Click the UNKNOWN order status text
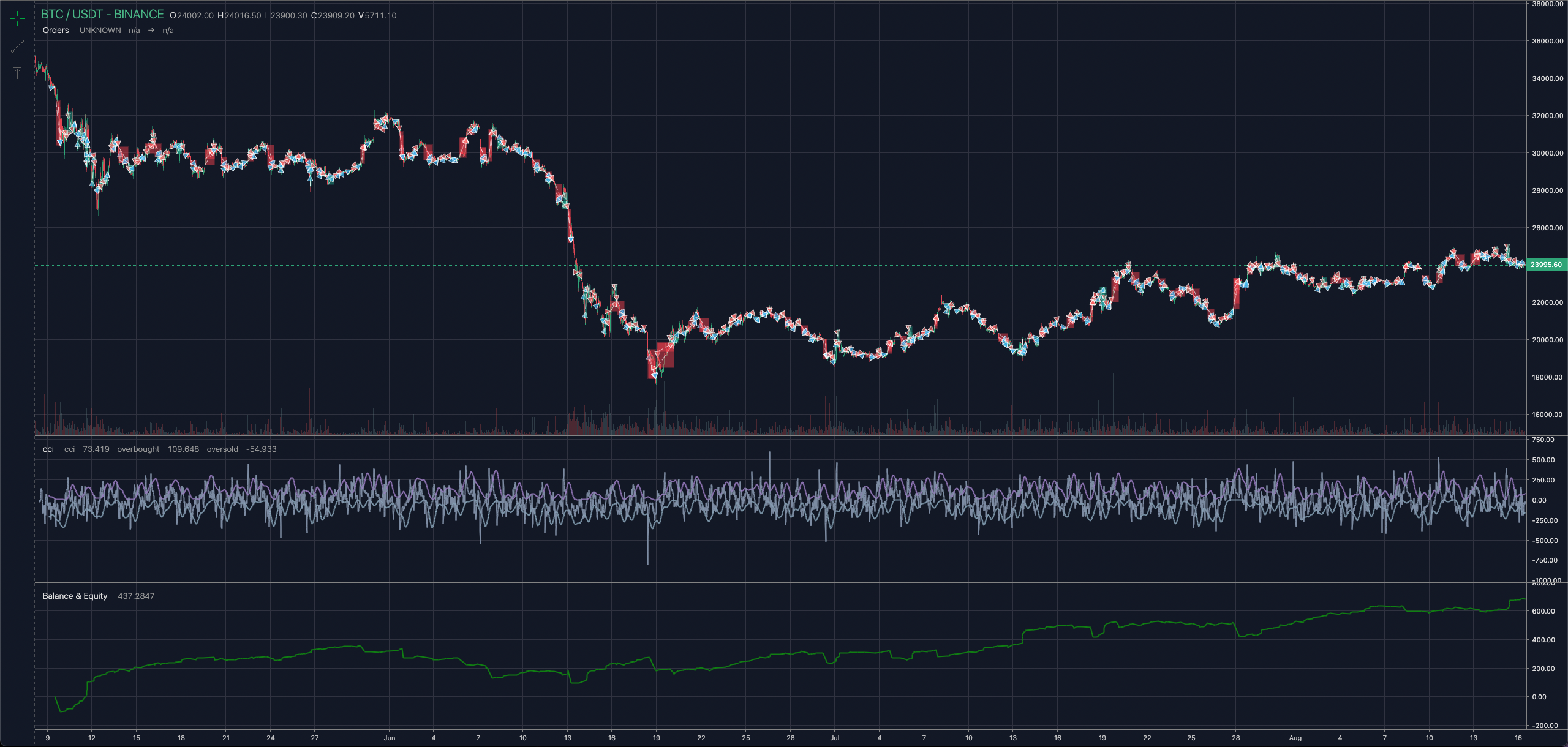The image size is (1568, 747). tap(100, 31)
